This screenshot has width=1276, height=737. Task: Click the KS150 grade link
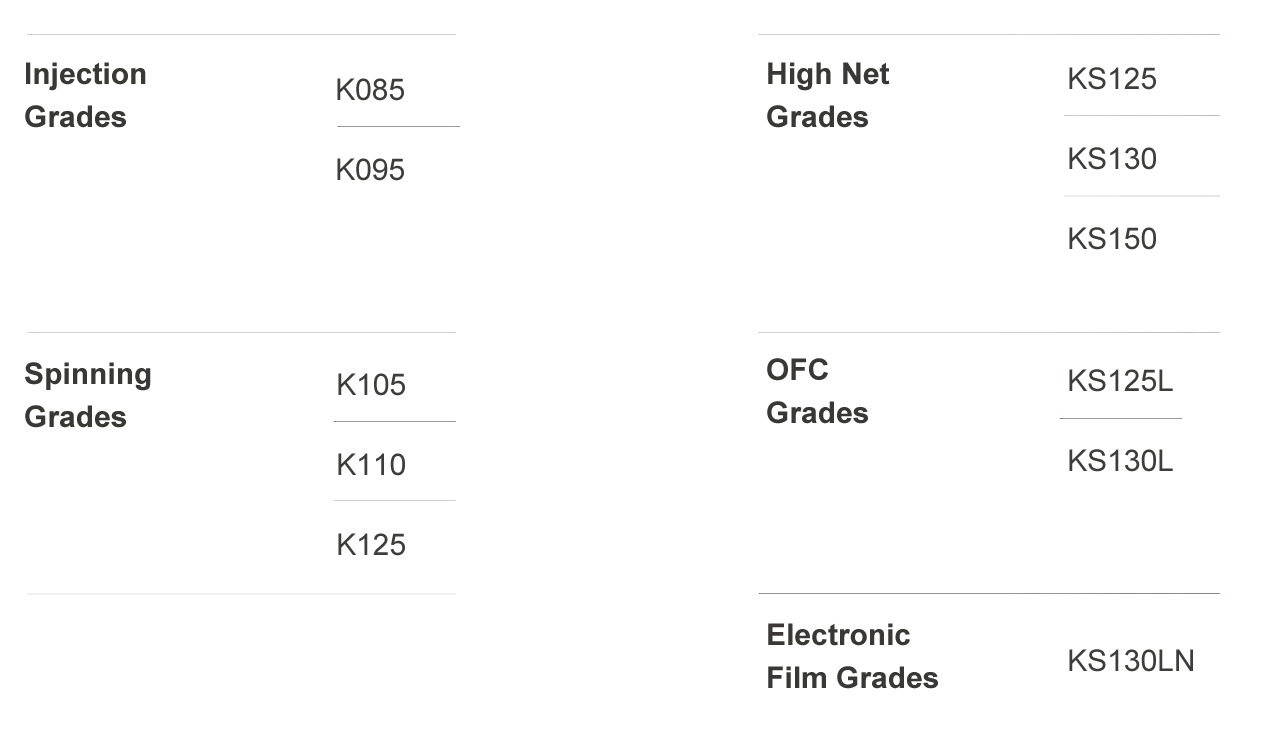1111,239
